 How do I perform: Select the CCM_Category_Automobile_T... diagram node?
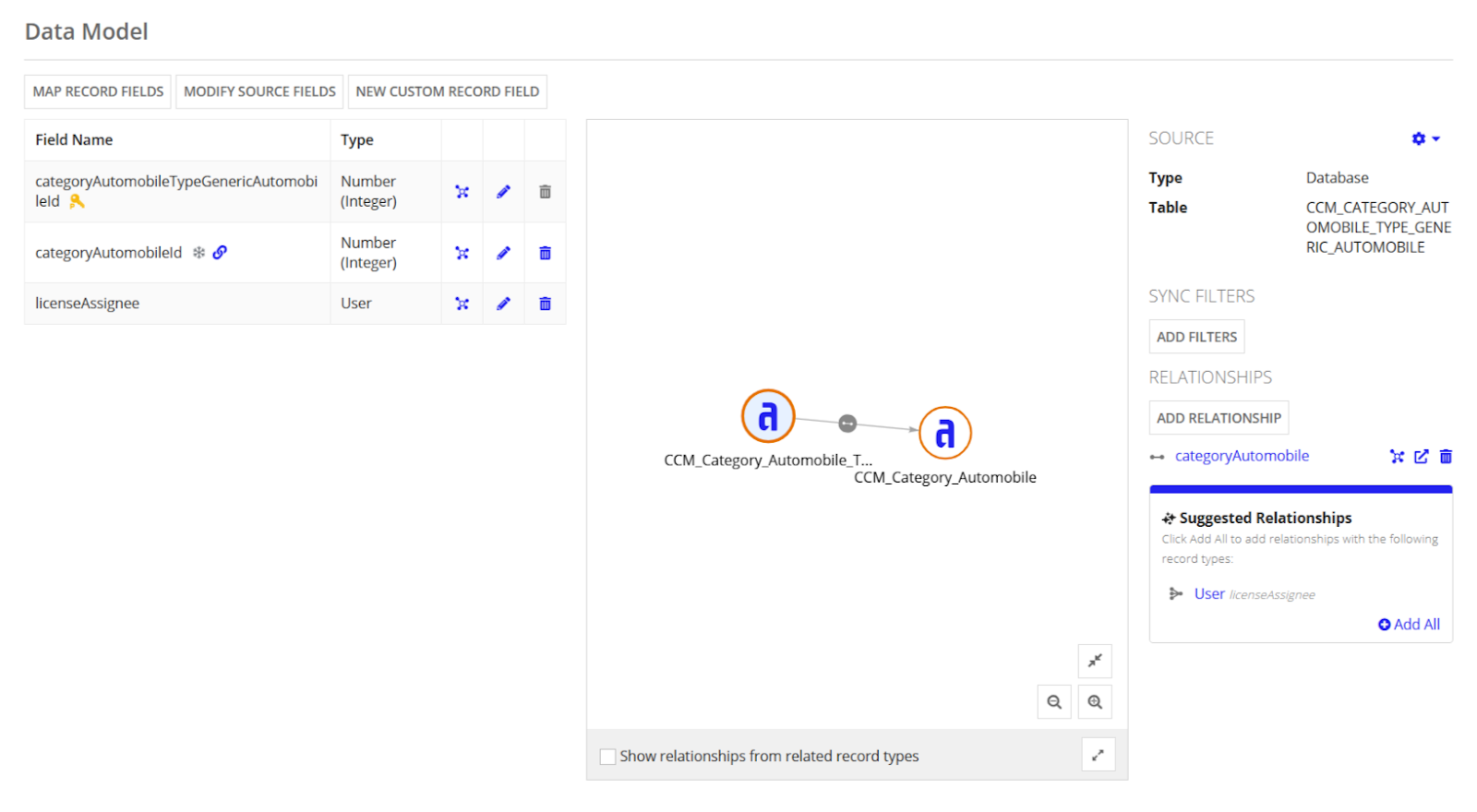(x=768, y=416)
